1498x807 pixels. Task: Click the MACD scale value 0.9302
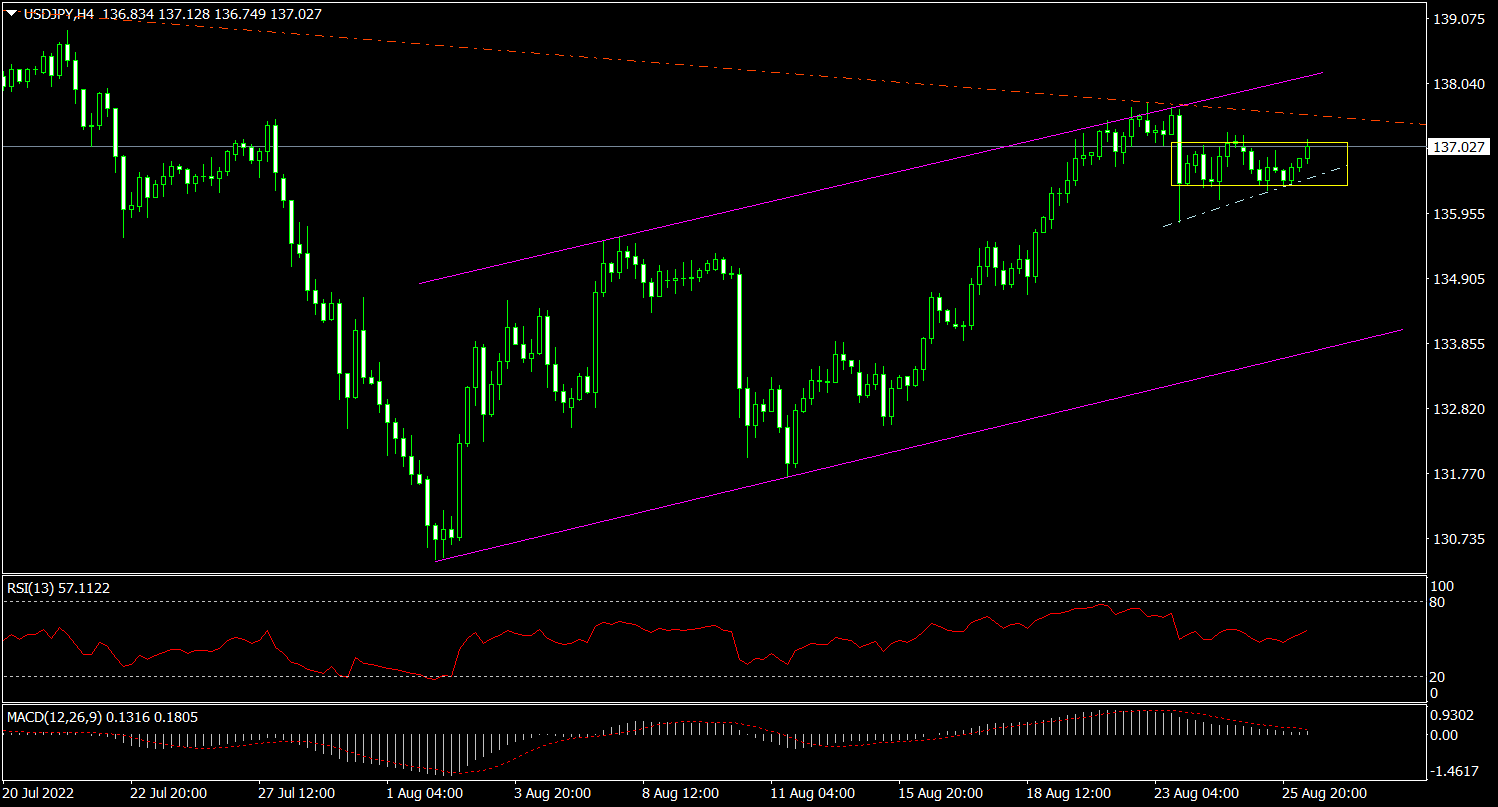click(1452, 715)
